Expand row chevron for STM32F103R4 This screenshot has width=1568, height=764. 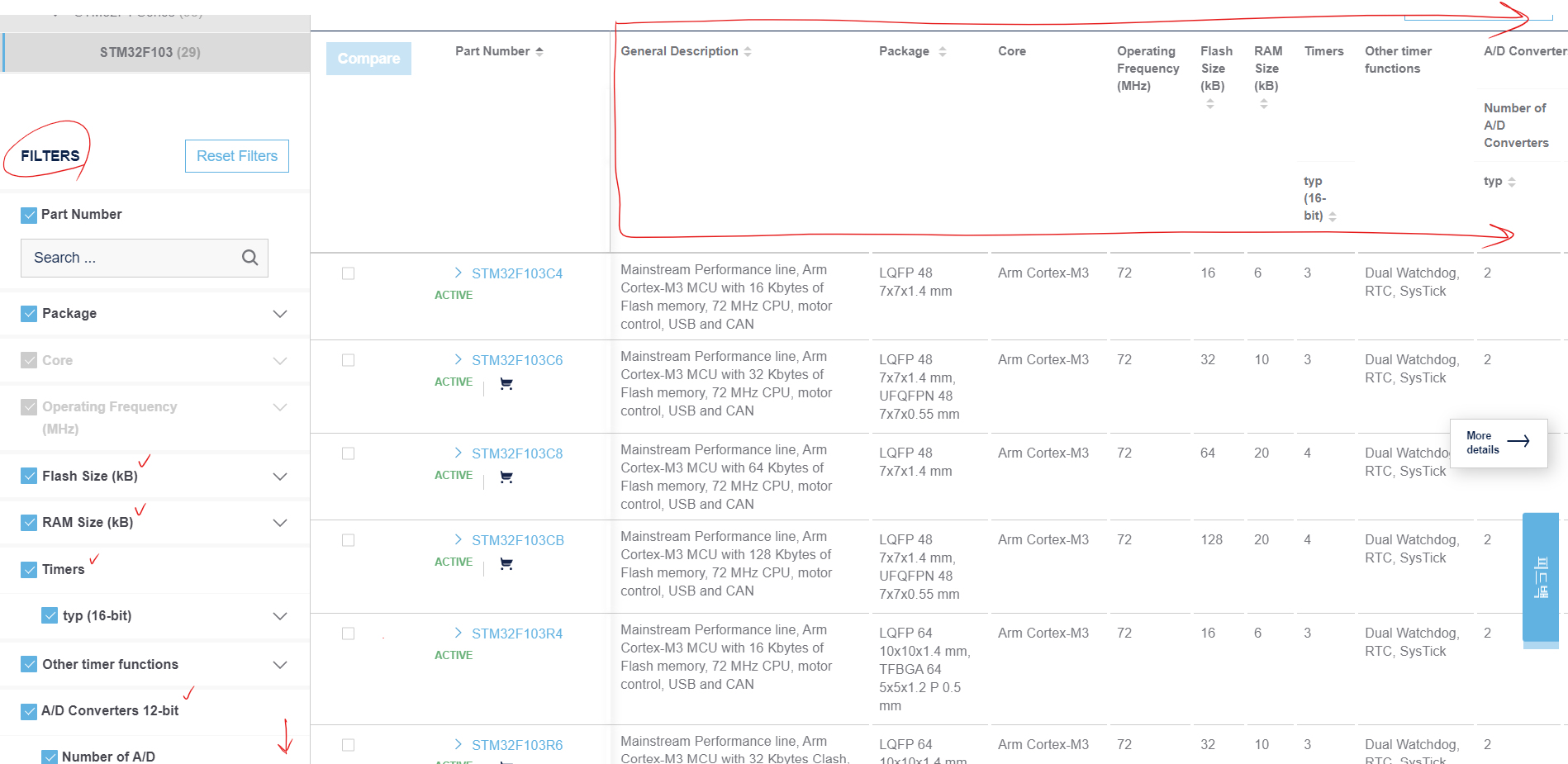459,633
